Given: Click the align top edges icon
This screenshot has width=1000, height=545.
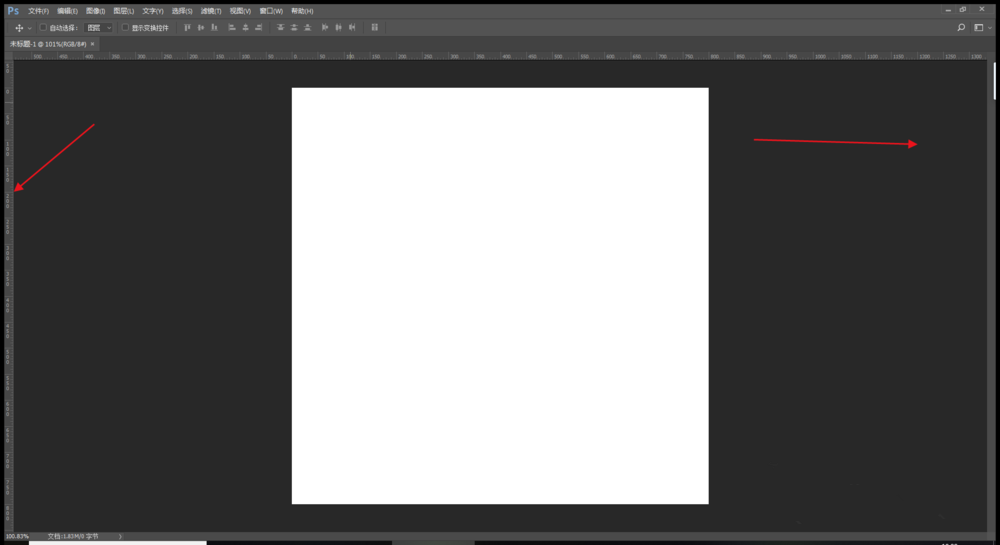Looking at the screenshot, I should [188, 27].
